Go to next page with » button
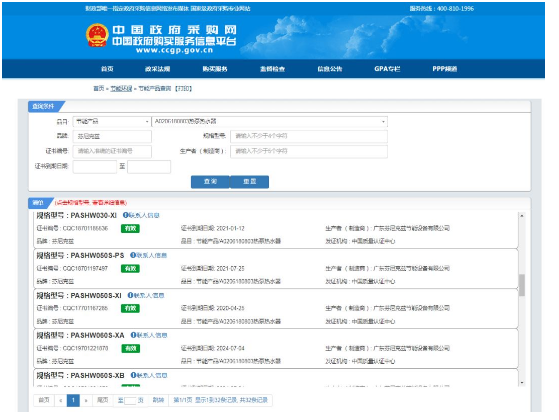559x420 pixels. 86,400
